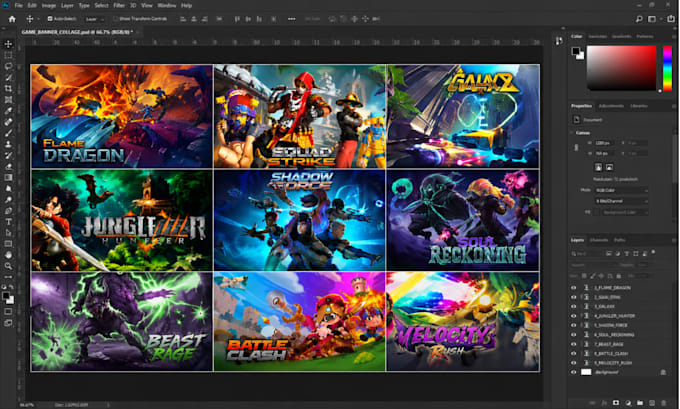Switch to the Adjustments tab
Viewport: 680px width, 409px height.
point(611,106)
